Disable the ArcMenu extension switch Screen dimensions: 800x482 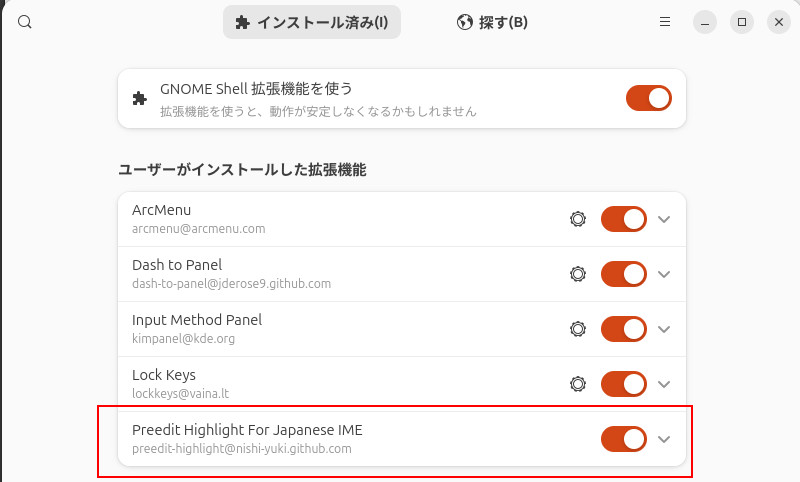[624, 219]
